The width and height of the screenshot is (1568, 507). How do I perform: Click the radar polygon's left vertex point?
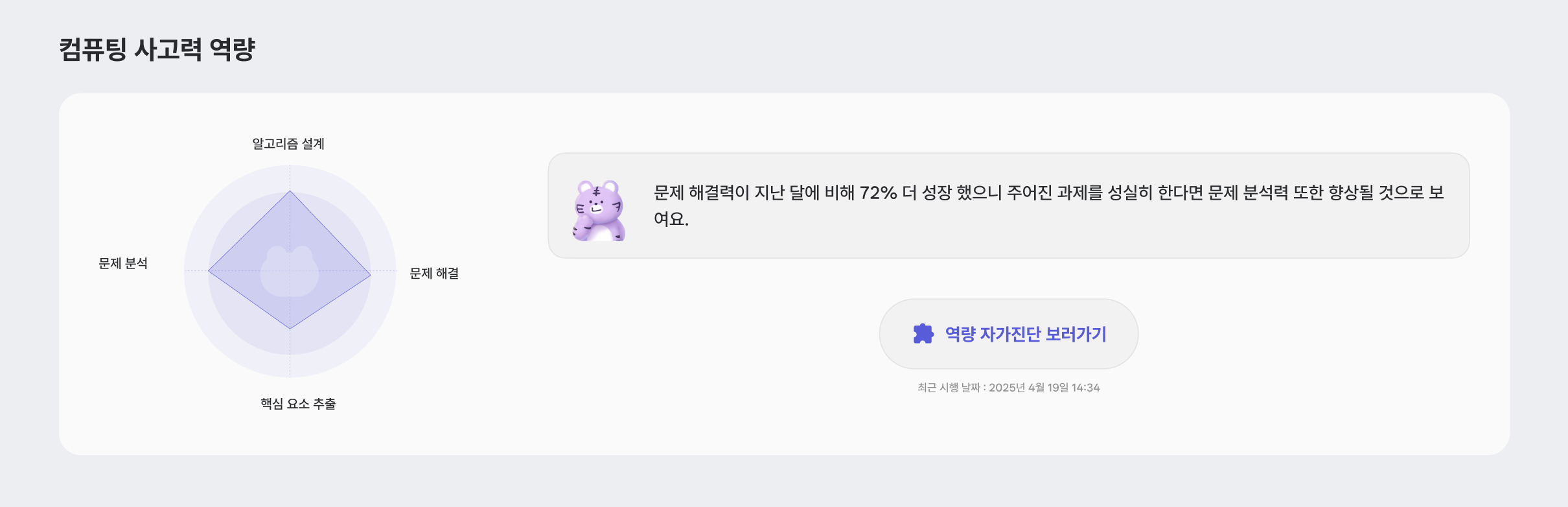pyautogui.click(x=208, y=271)
